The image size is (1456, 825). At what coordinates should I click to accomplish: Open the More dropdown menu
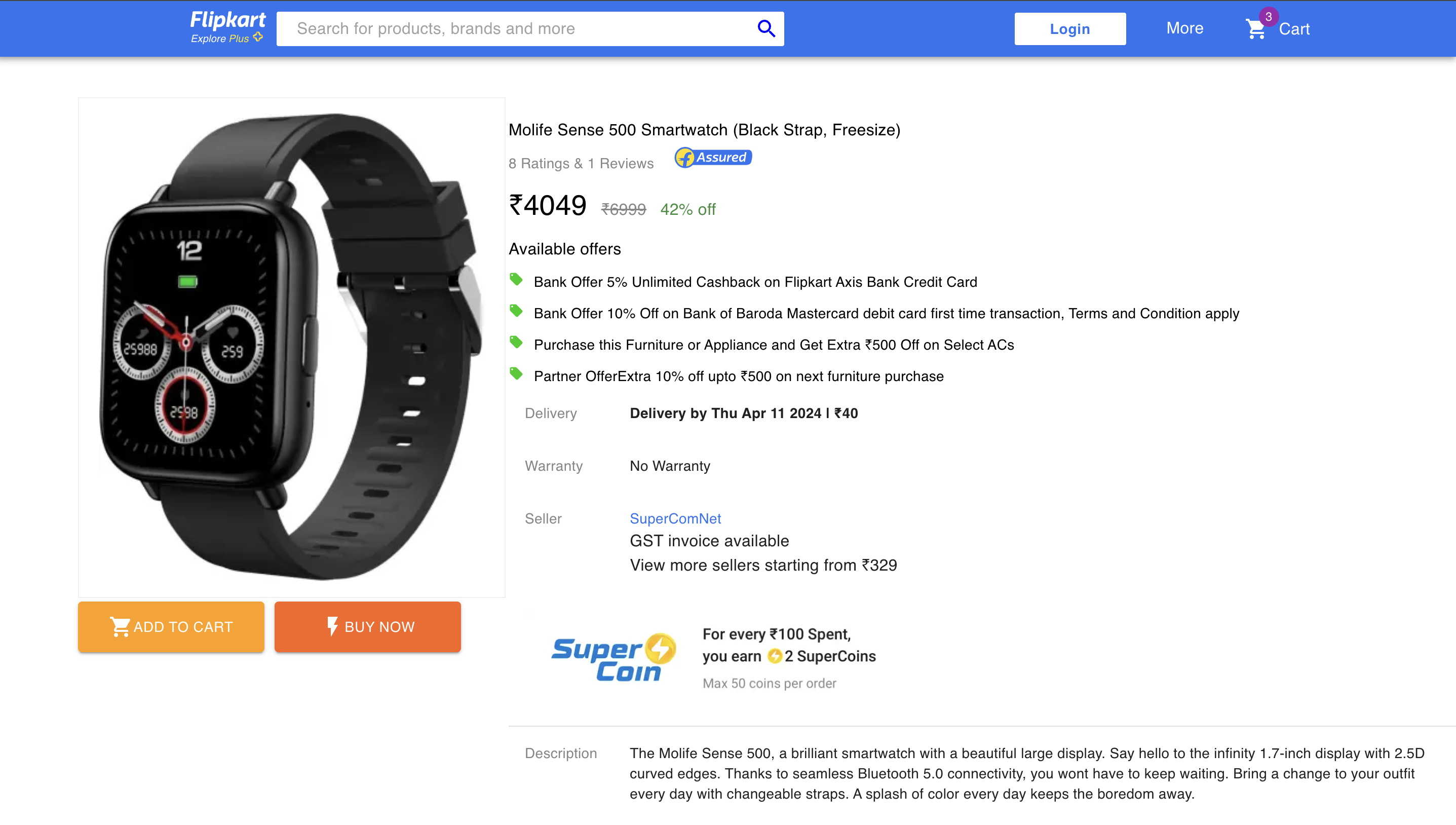[1184, 28]
